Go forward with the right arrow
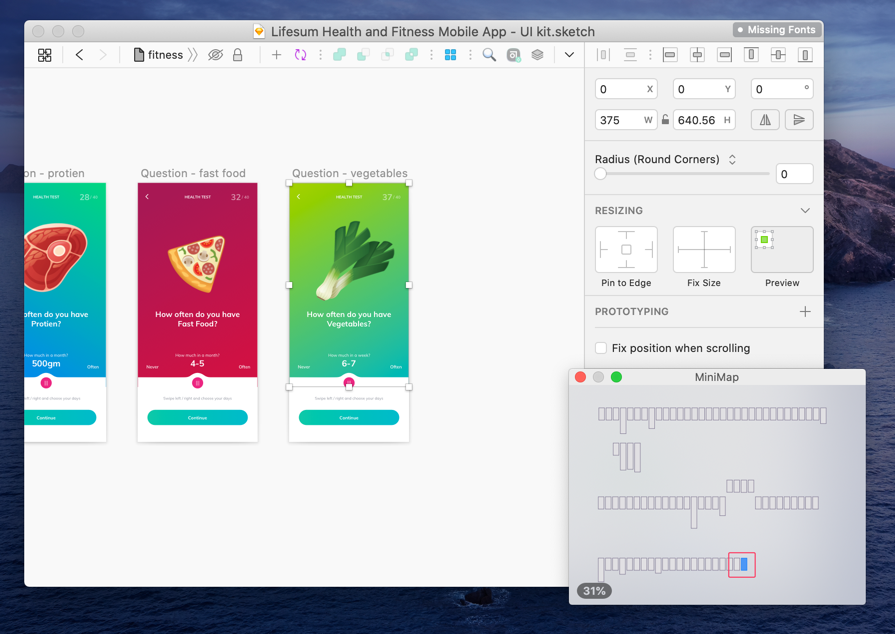Screen dimensions: 895x634 click(x=103, y=55)
